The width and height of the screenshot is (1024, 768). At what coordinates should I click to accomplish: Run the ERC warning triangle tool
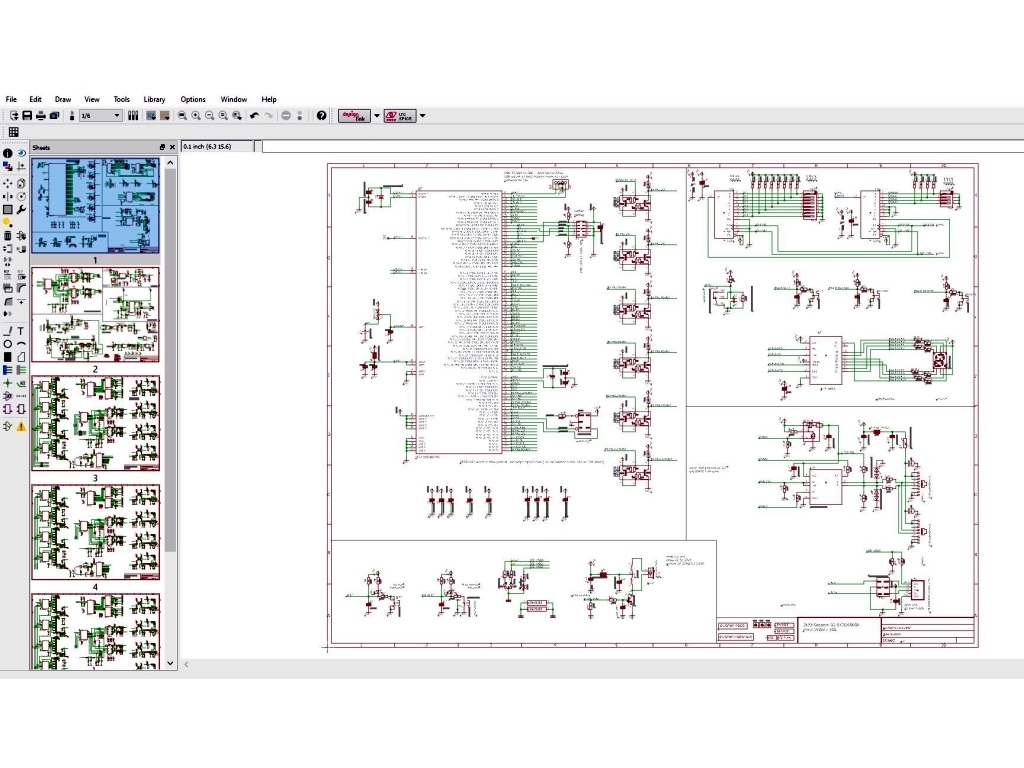pyautogui.click(x=21, y=426)
